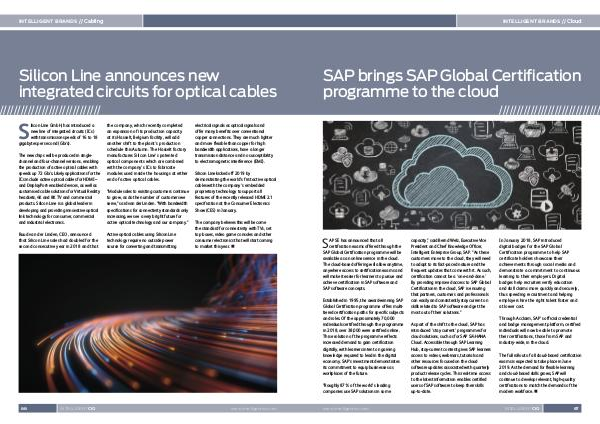Click the 'INTELLIGENT BRANDS // Cloud' section label
Screen dimensions: 600x424
point(542,21)
